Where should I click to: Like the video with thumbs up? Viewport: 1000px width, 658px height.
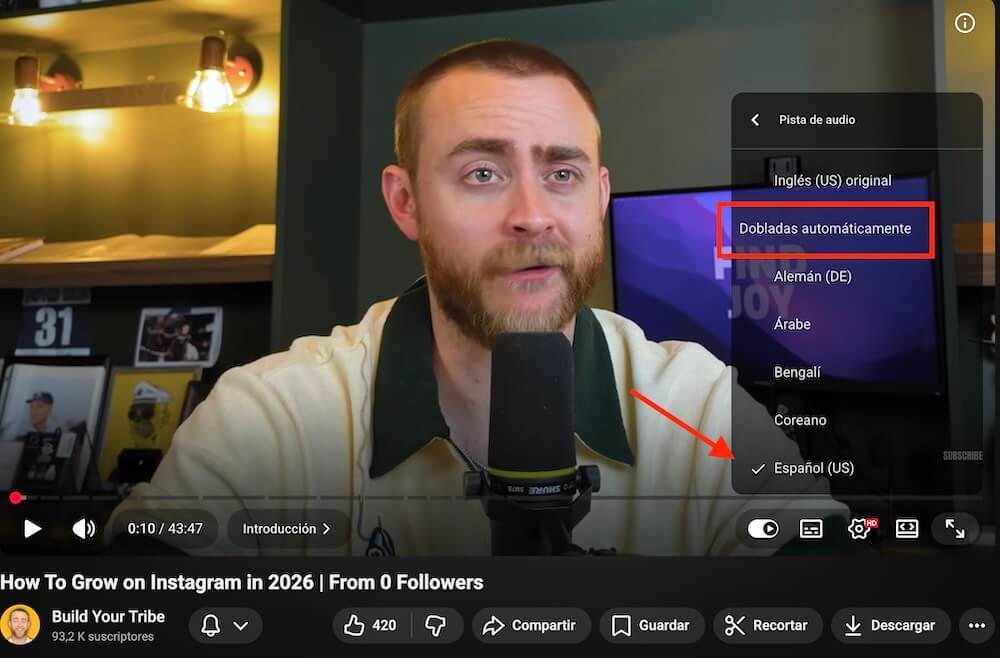371,626
